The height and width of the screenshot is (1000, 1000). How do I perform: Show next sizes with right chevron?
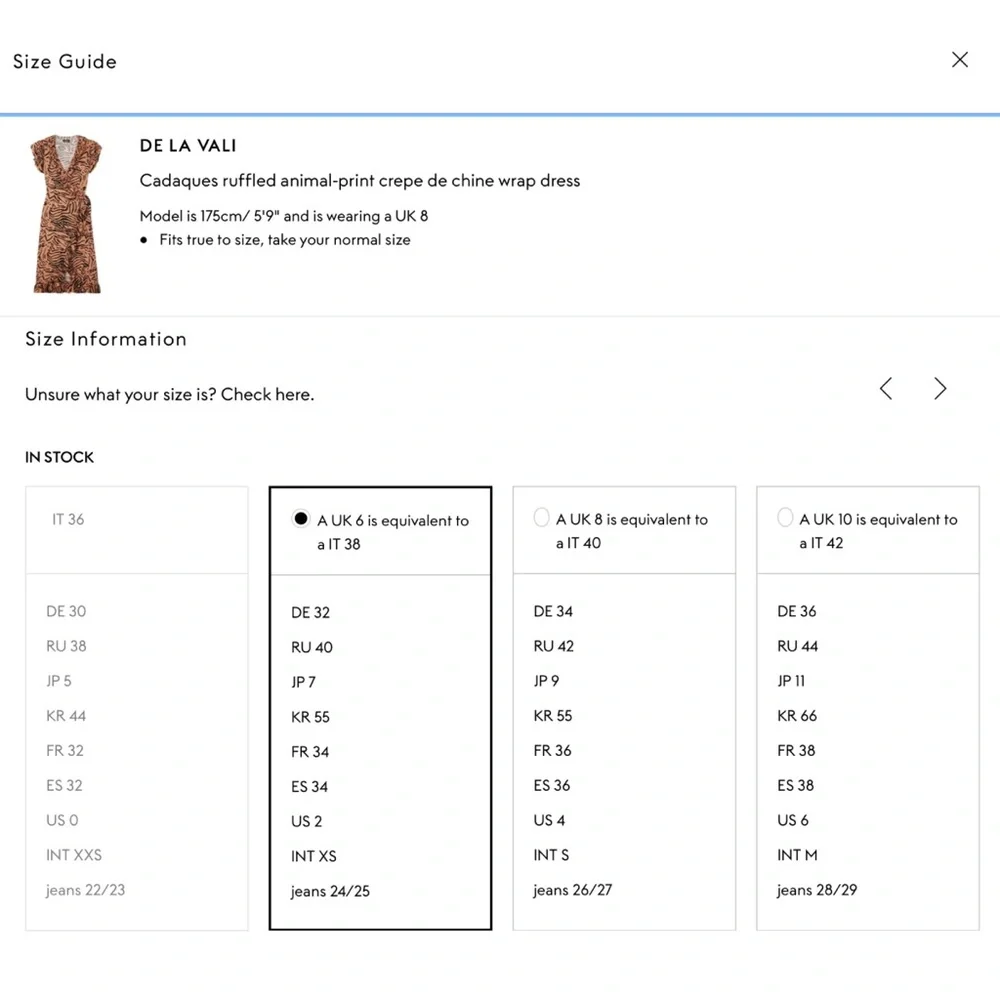coord(940,388)
